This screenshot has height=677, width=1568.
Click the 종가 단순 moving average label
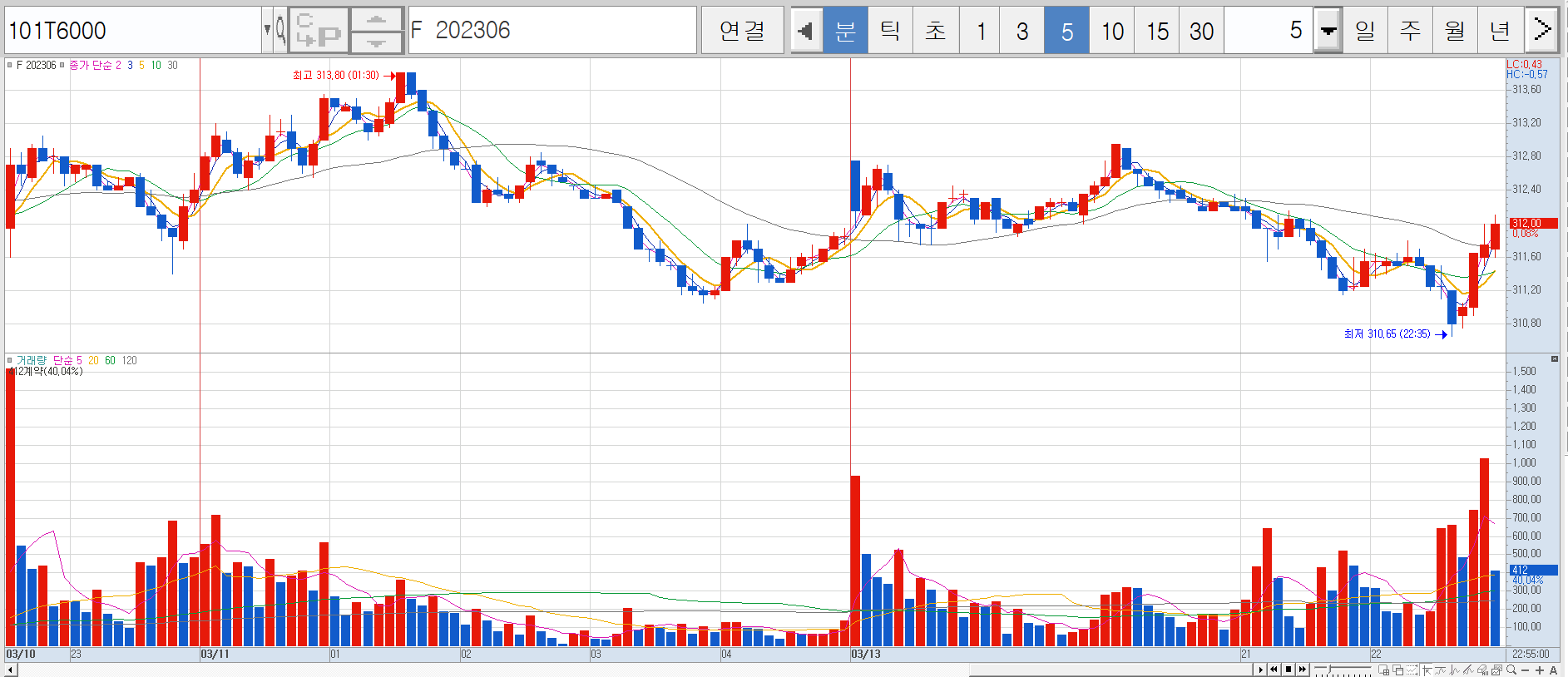[90, 65]
